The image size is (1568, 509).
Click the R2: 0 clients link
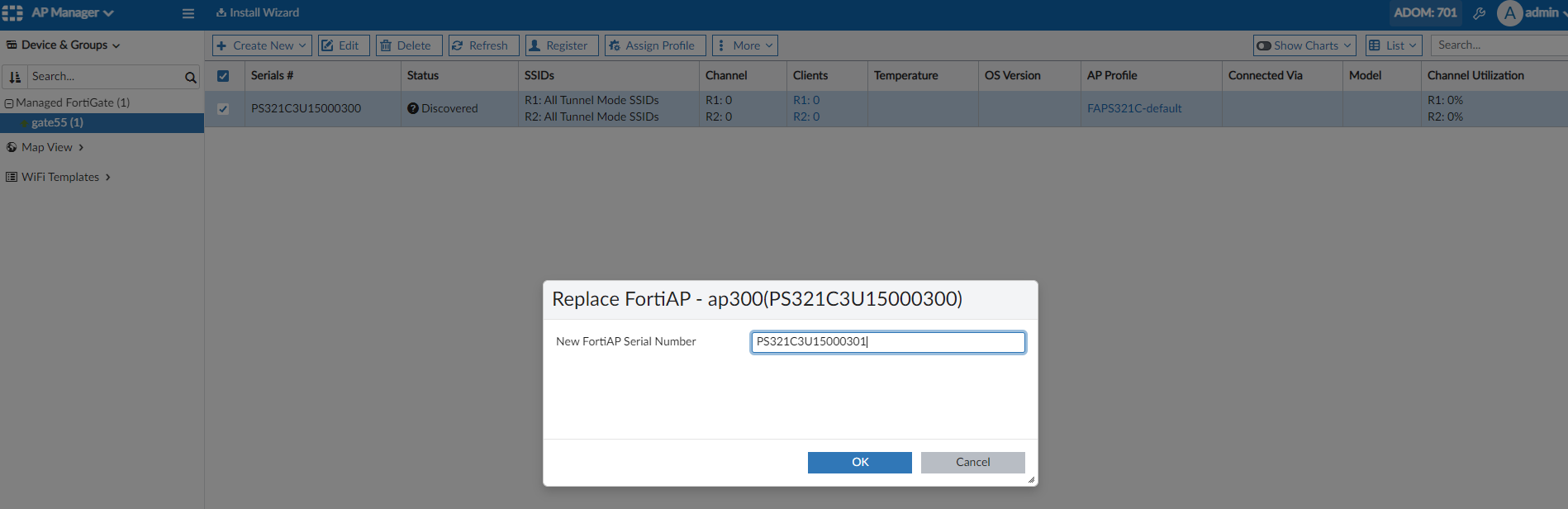pyautogui.click(x=806, y=117)
